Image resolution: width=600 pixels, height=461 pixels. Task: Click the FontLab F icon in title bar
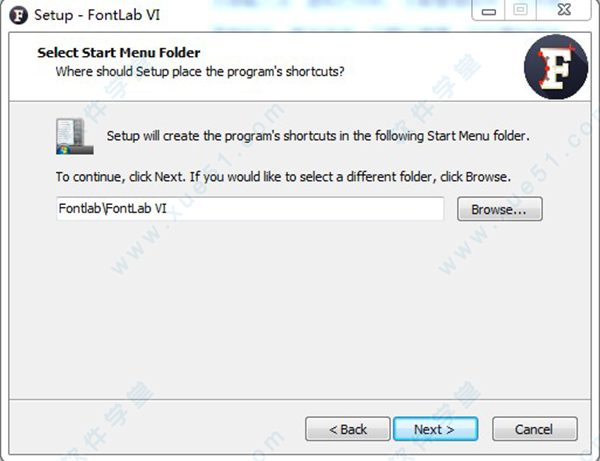click(x=19, y=15)
